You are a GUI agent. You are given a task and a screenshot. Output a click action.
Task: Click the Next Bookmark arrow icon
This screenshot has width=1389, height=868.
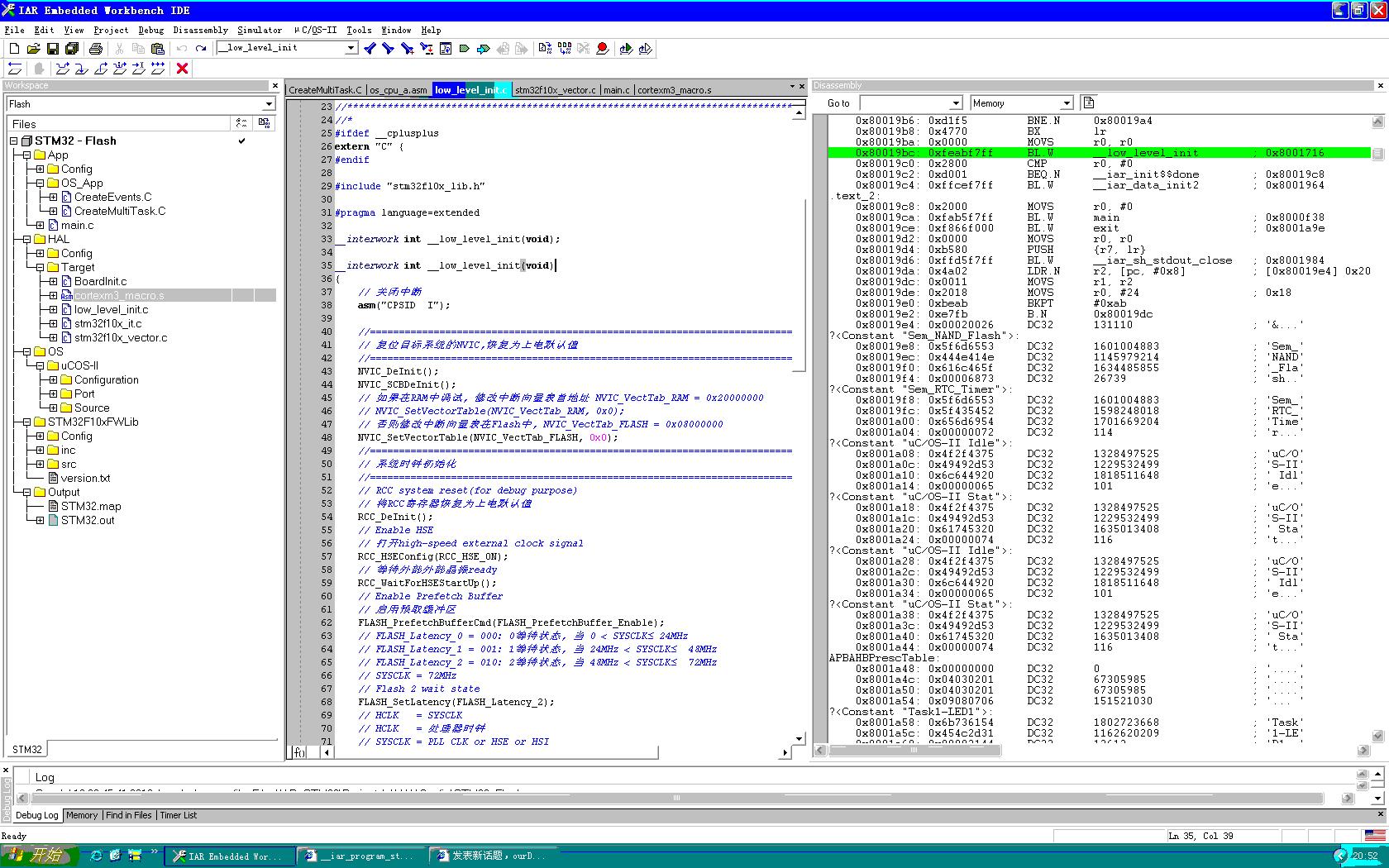pyautogui.click(x=484, y=49)
